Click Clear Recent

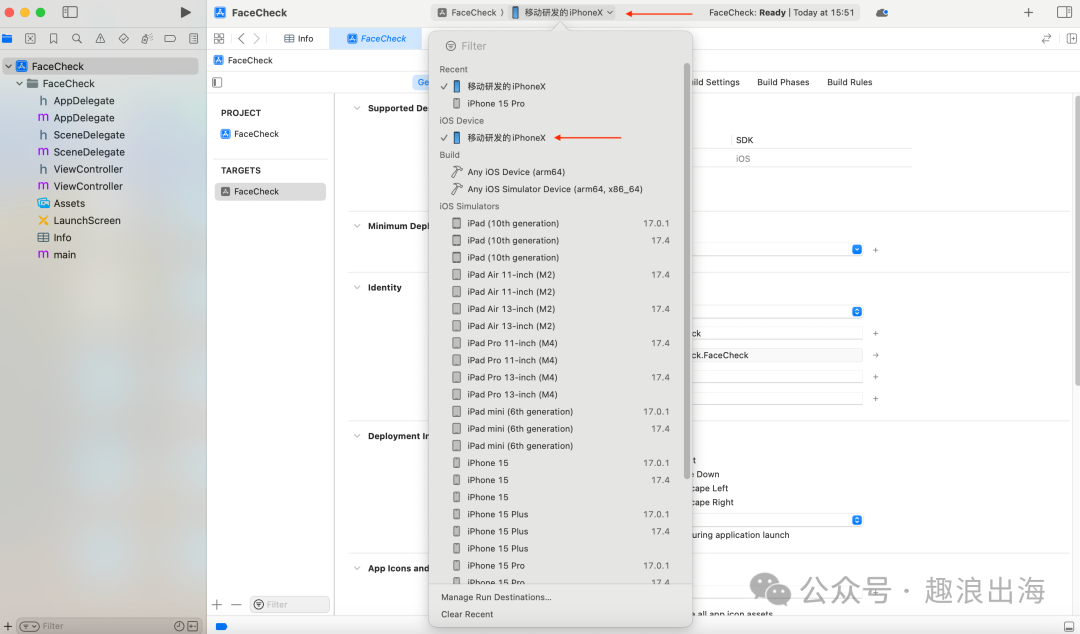point(467,615)
